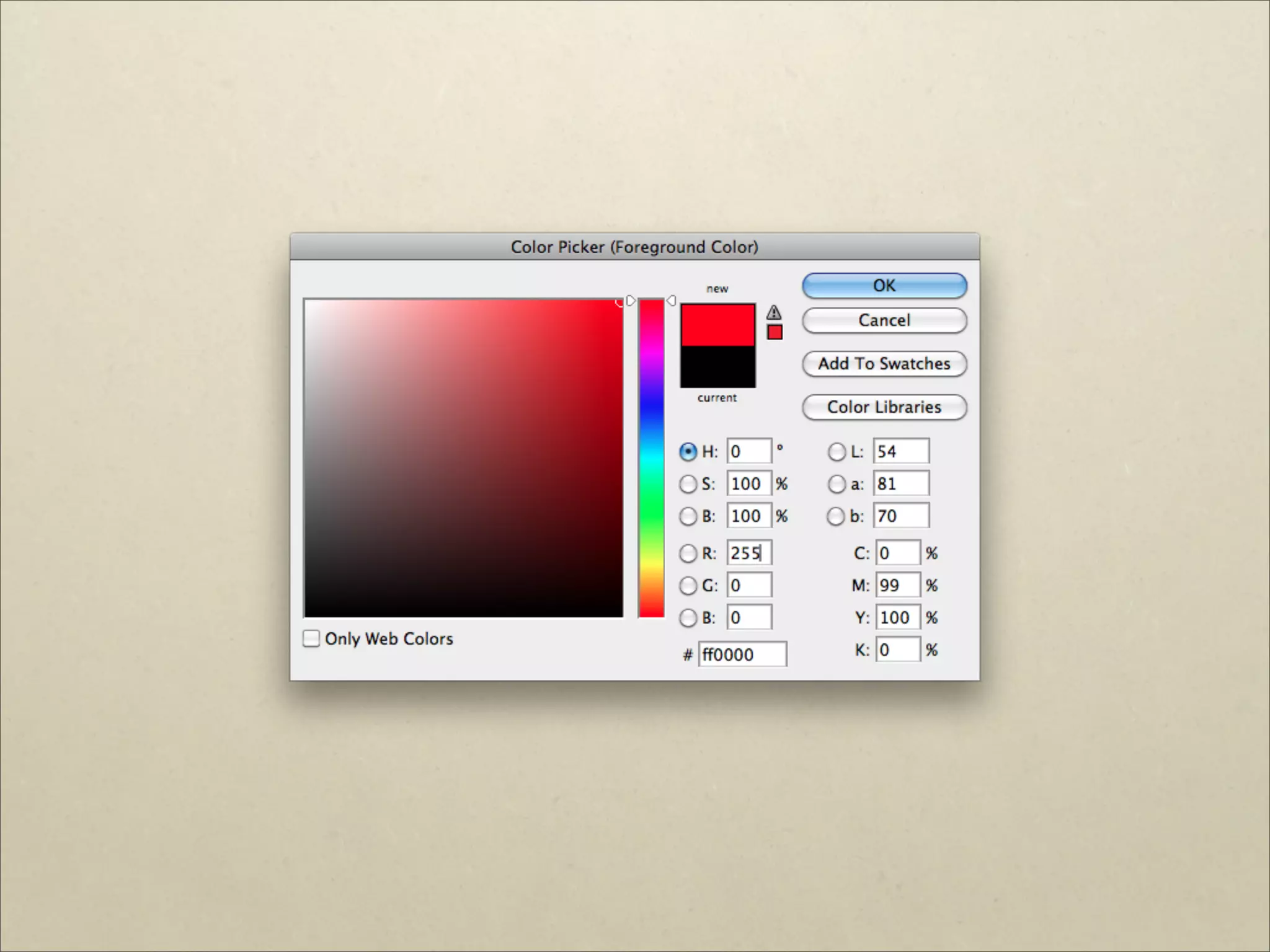Enable the Only Web Colors checkbox
The width and height of the screenshot is (1270, 952).
pyautogui.click(x=311, y=638)
